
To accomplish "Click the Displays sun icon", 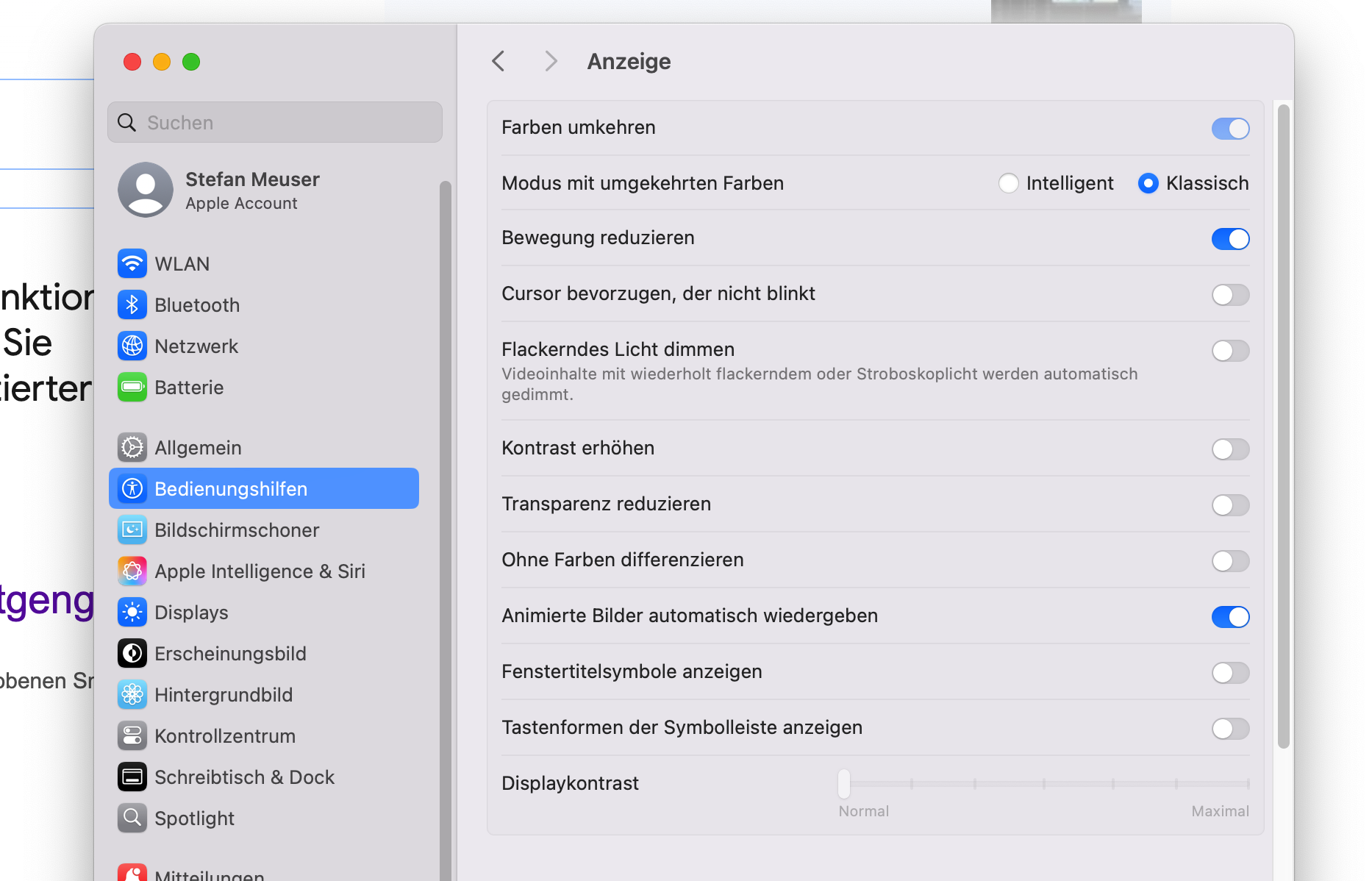I will [x=132, y=612].
